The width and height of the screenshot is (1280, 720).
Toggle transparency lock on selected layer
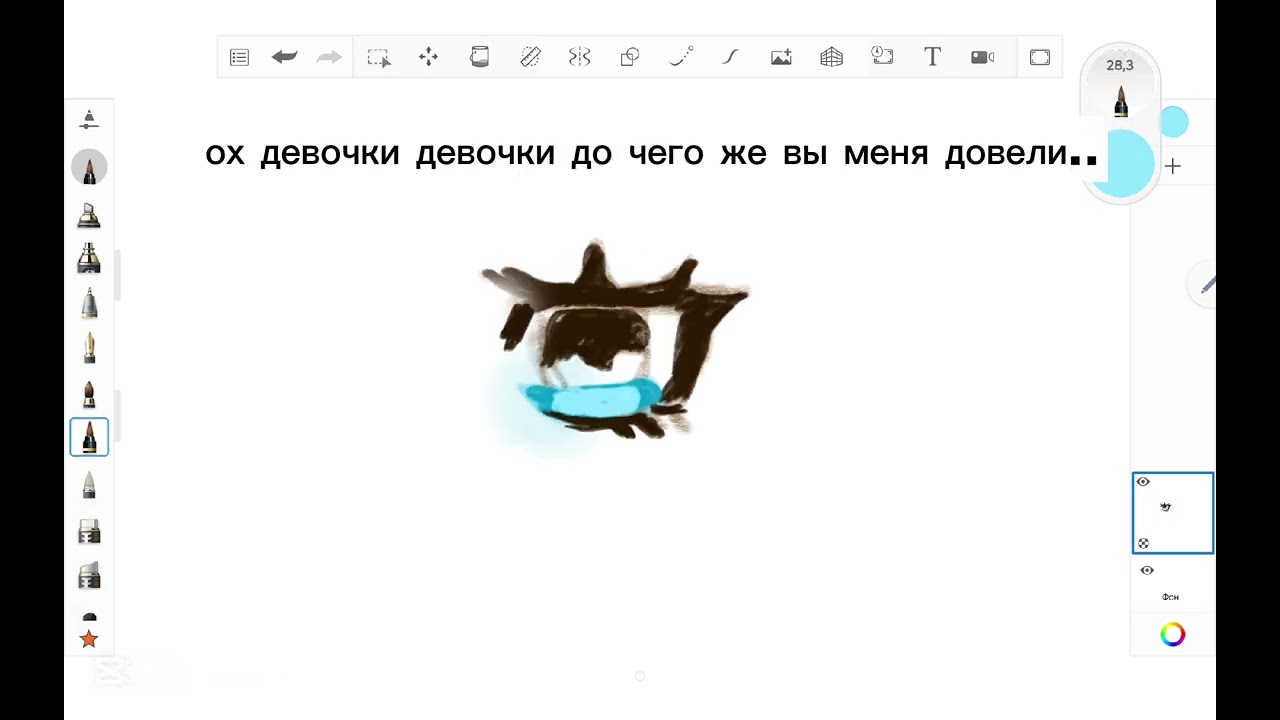tap(1143, 543)
